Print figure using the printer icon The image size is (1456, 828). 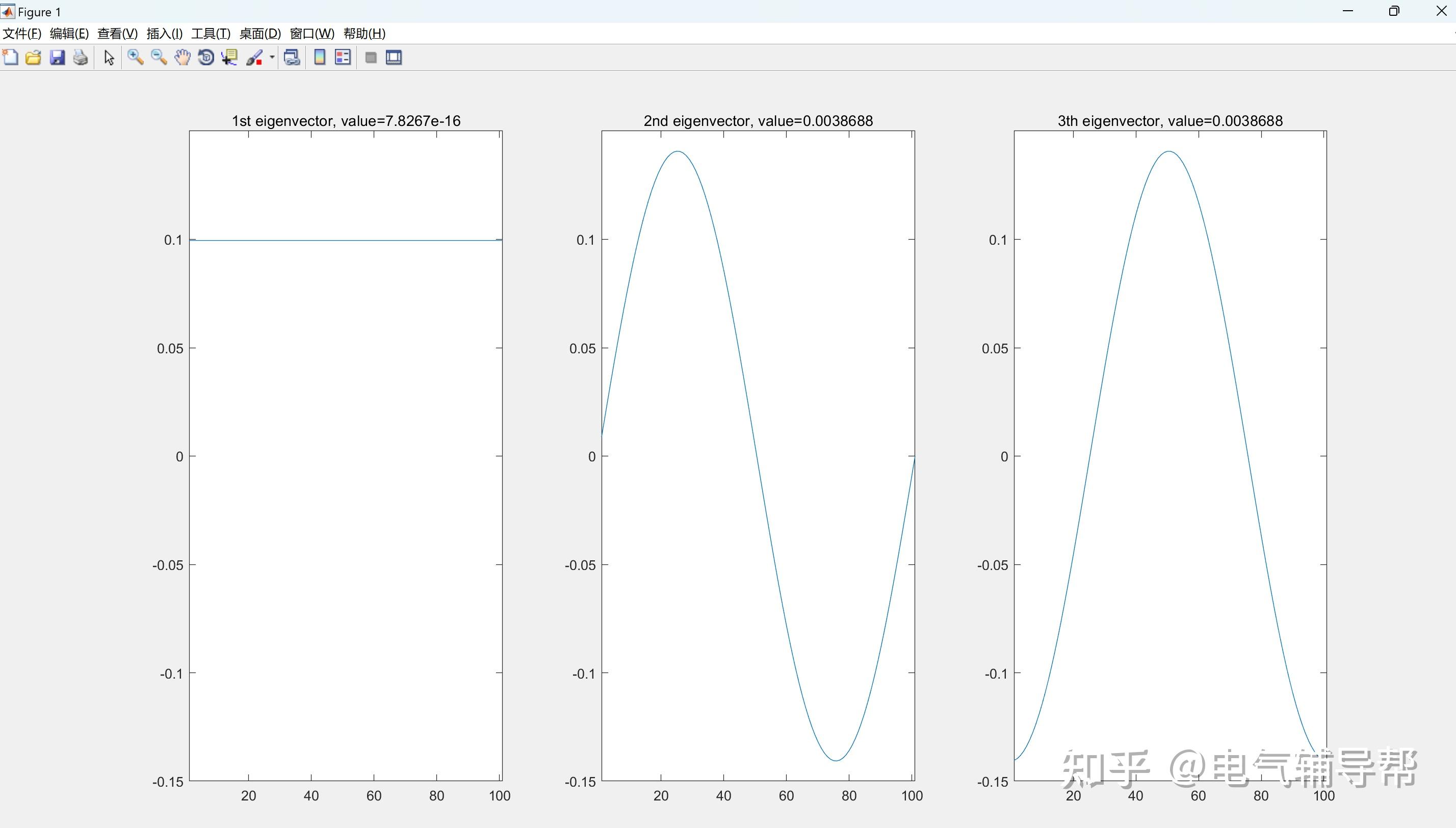[x=81, y=58]
